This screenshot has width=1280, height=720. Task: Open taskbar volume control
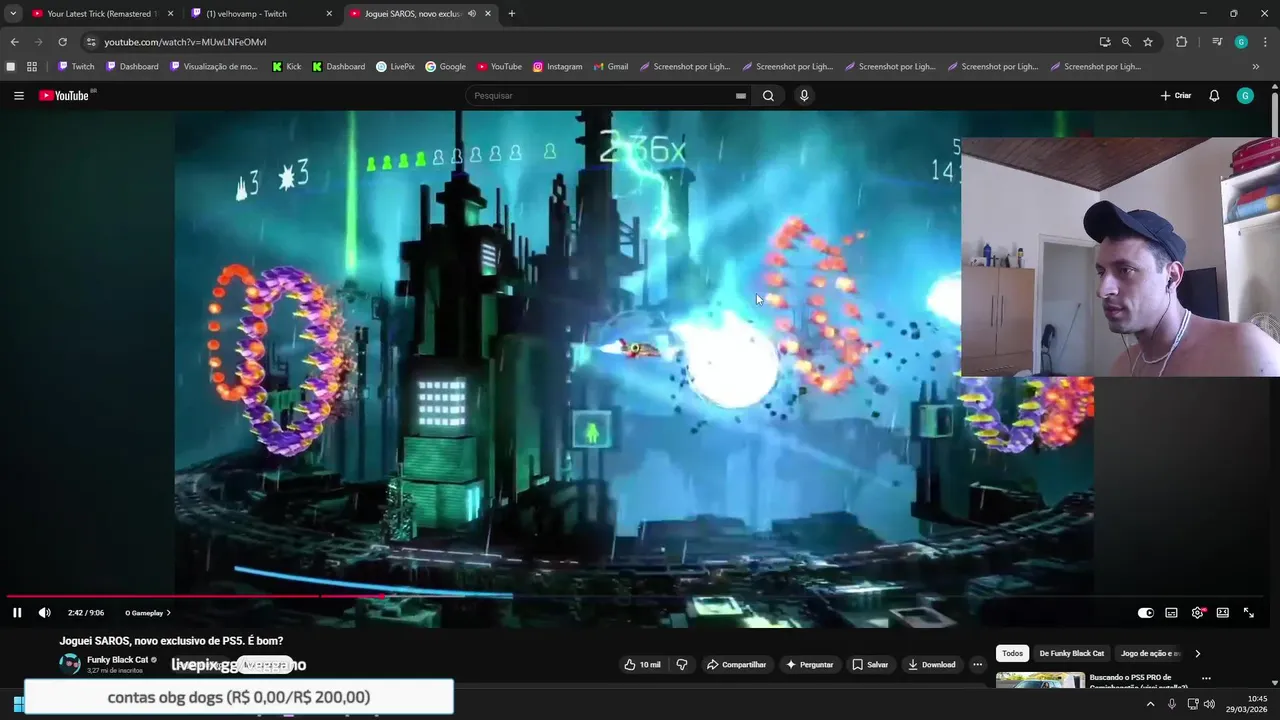tap(1209, 704)
